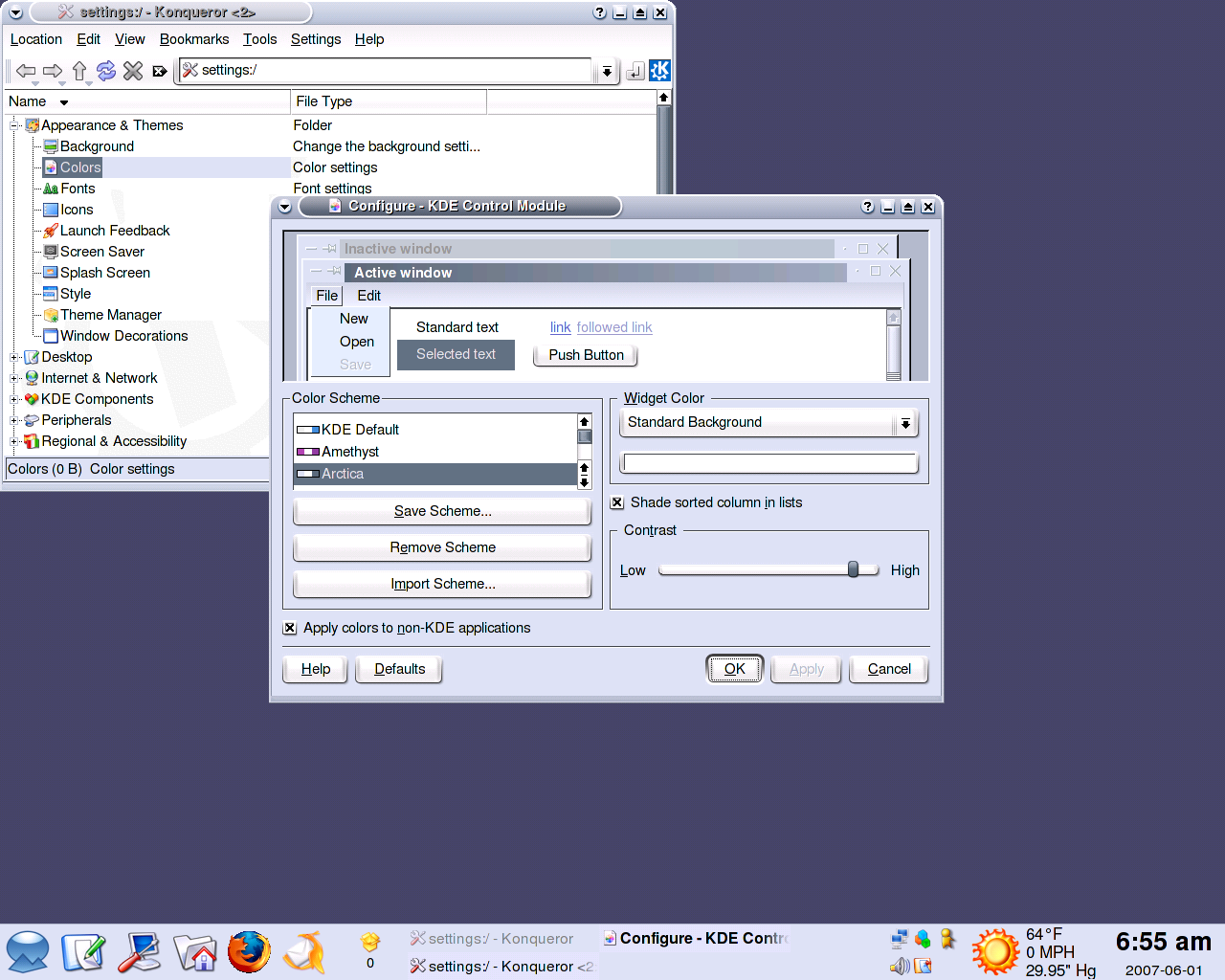Click the Splash Screen icon
The width and height of the screenshot is (1225, 980).
click(x=51, y=273)
